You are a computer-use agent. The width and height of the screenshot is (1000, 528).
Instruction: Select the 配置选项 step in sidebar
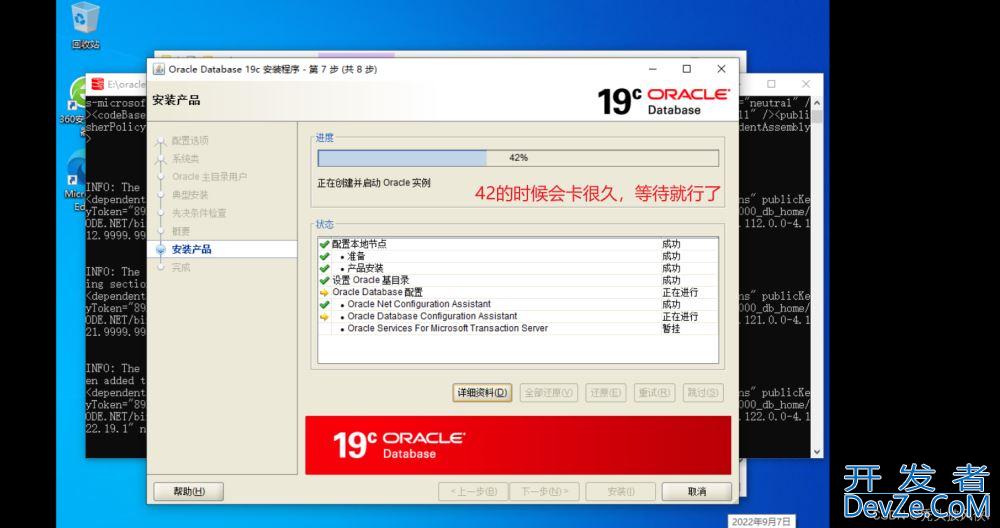click(190, 140)
